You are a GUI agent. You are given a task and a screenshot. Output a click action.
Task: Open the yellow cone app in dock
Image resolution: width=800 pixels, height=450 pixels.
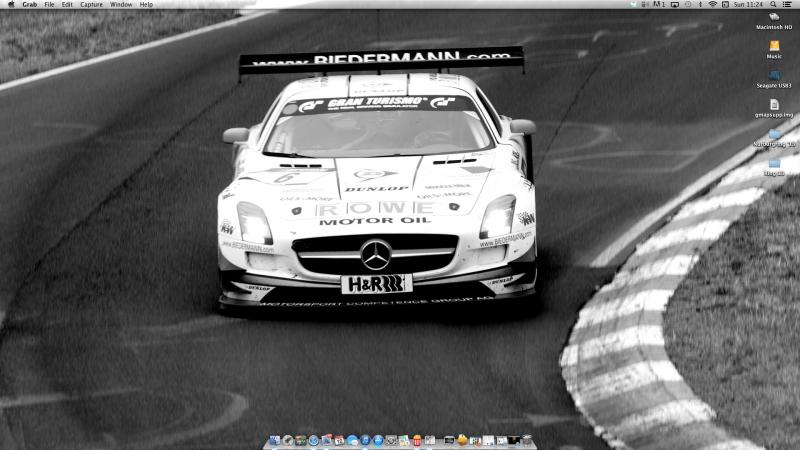coord(462,440)
